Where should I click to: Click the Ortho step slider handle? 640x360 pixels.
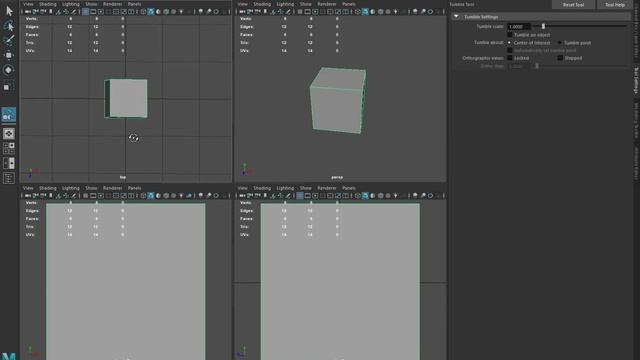pyautogui.click(x=537, y=66)
